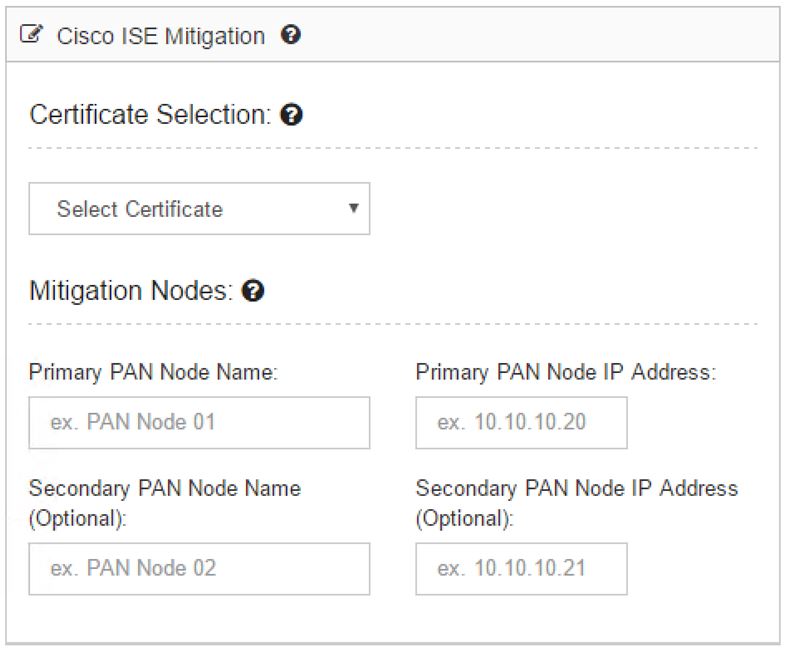Open help beside Cisco ISE Mitigation title
The width and height of the screenshot is (789, 656).
(291, 35)
